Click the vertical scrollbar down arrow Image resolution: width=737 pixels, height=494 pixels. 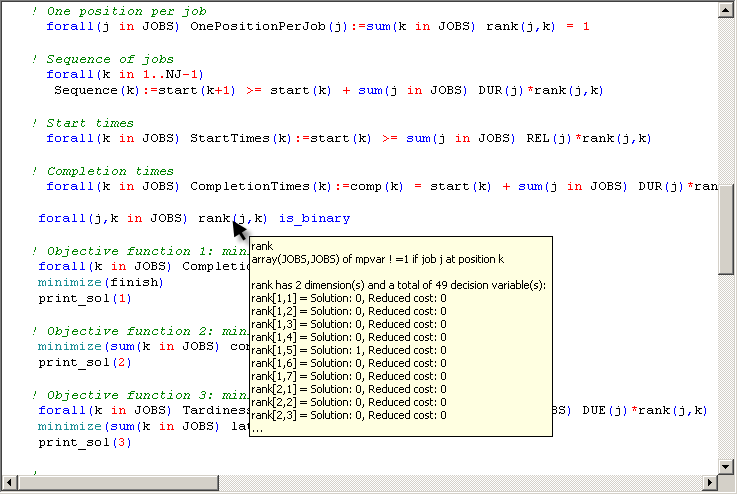(x=726, y=465)
